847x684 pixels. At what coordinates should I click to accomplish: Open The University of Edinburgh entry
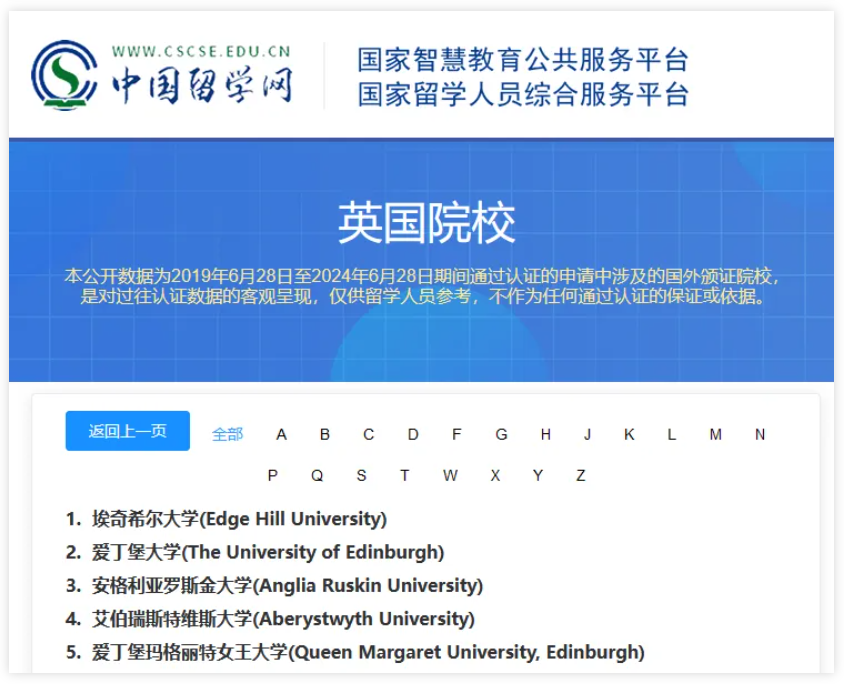point(268,552)
